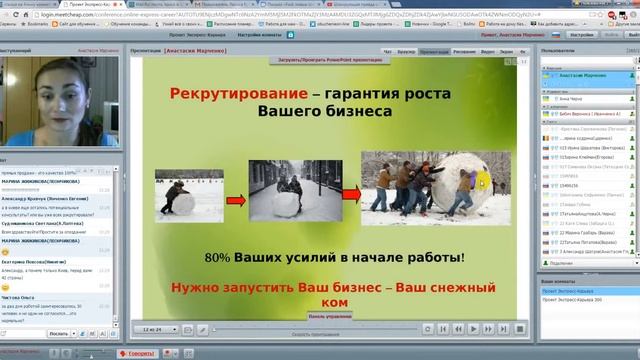Jump to the first slide
This screenshot has width=640, height=360.
click(443, 329)
